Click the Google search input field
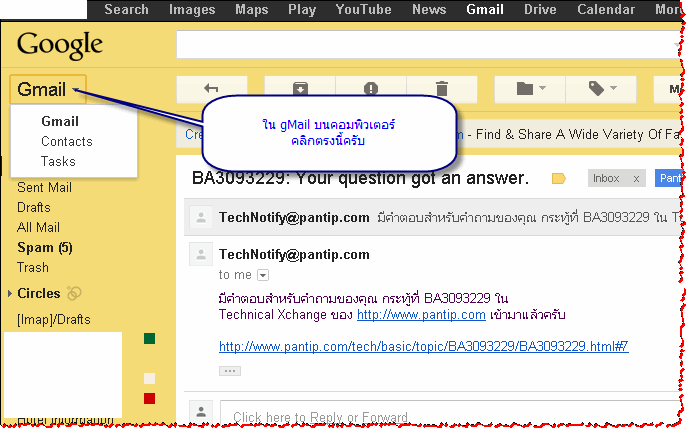 [429, 44]
